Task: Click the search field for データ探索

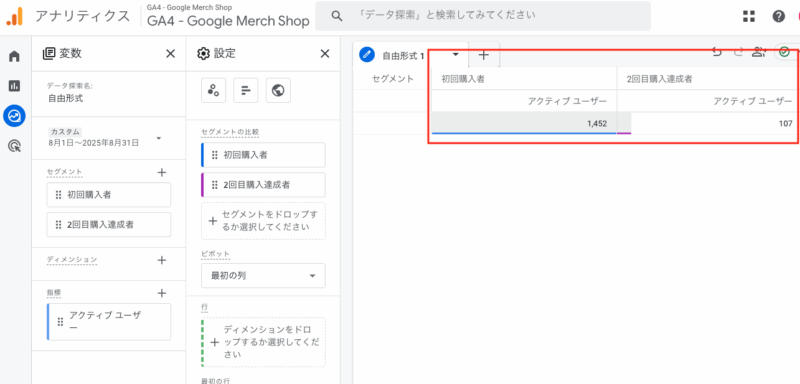Action: 483,16
